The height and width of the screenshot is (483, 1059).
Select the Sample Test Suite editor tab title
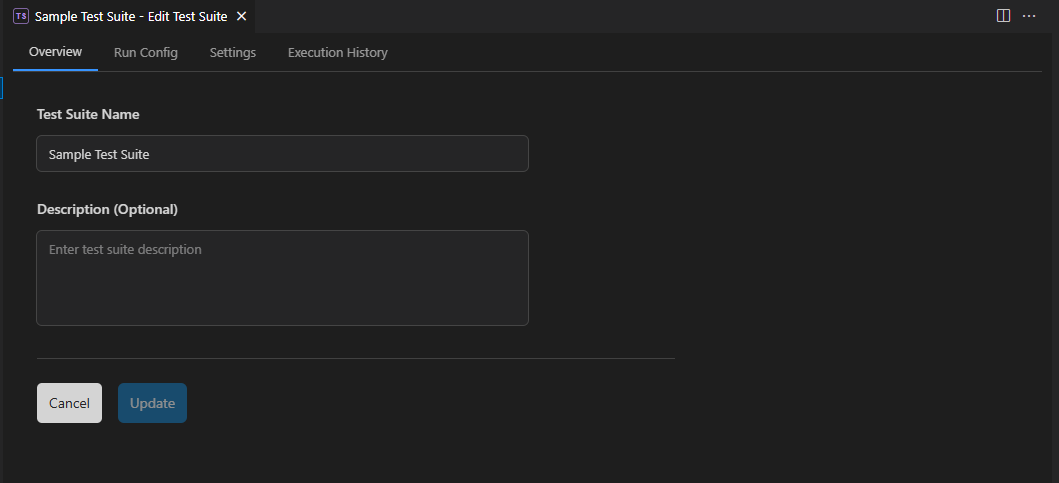[130, 16]
